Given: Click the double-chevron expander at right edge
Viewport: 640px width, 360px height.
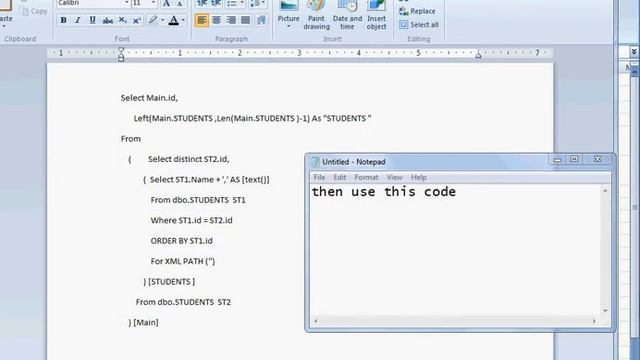Looking at the screenshot, I should tap(633, 51).
